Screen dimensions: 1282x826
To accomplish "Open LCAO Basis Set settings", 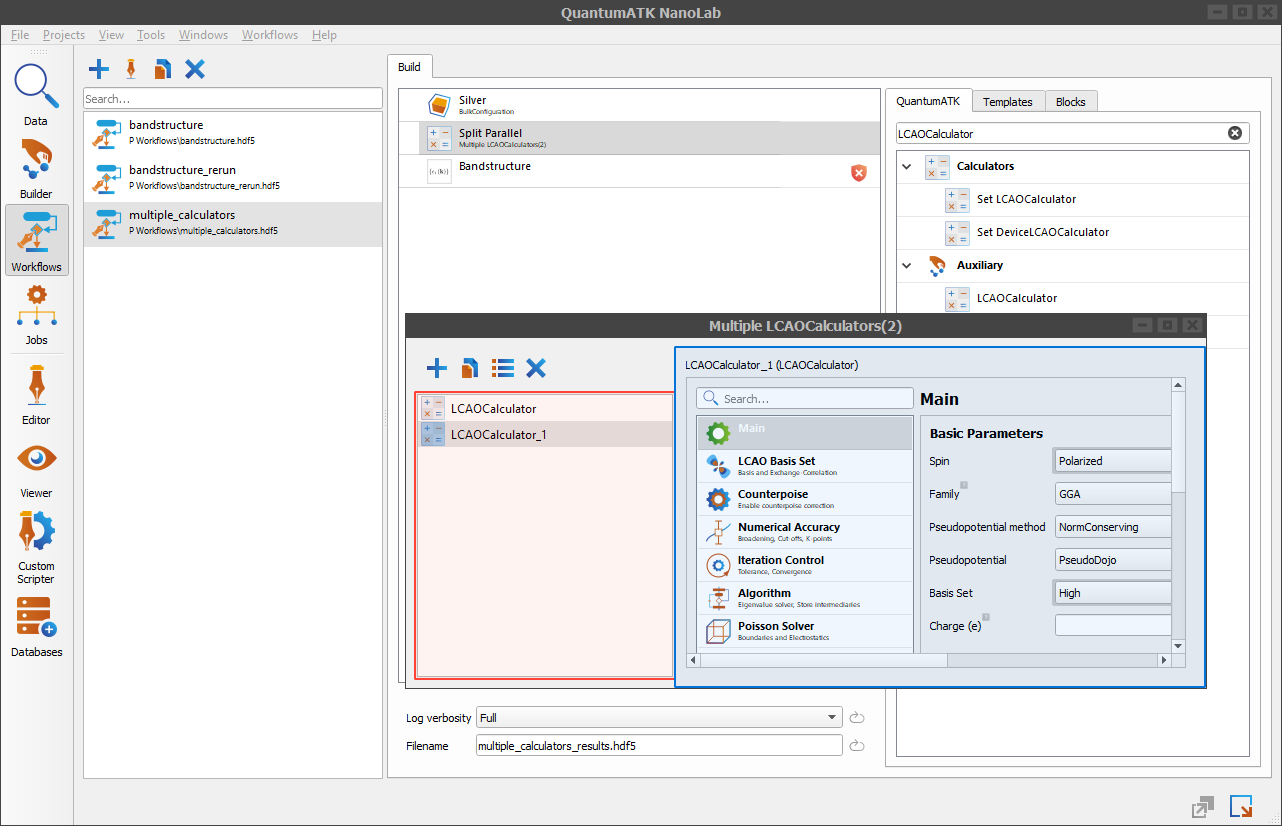I will pyautogui.click(x=805, y=466).
